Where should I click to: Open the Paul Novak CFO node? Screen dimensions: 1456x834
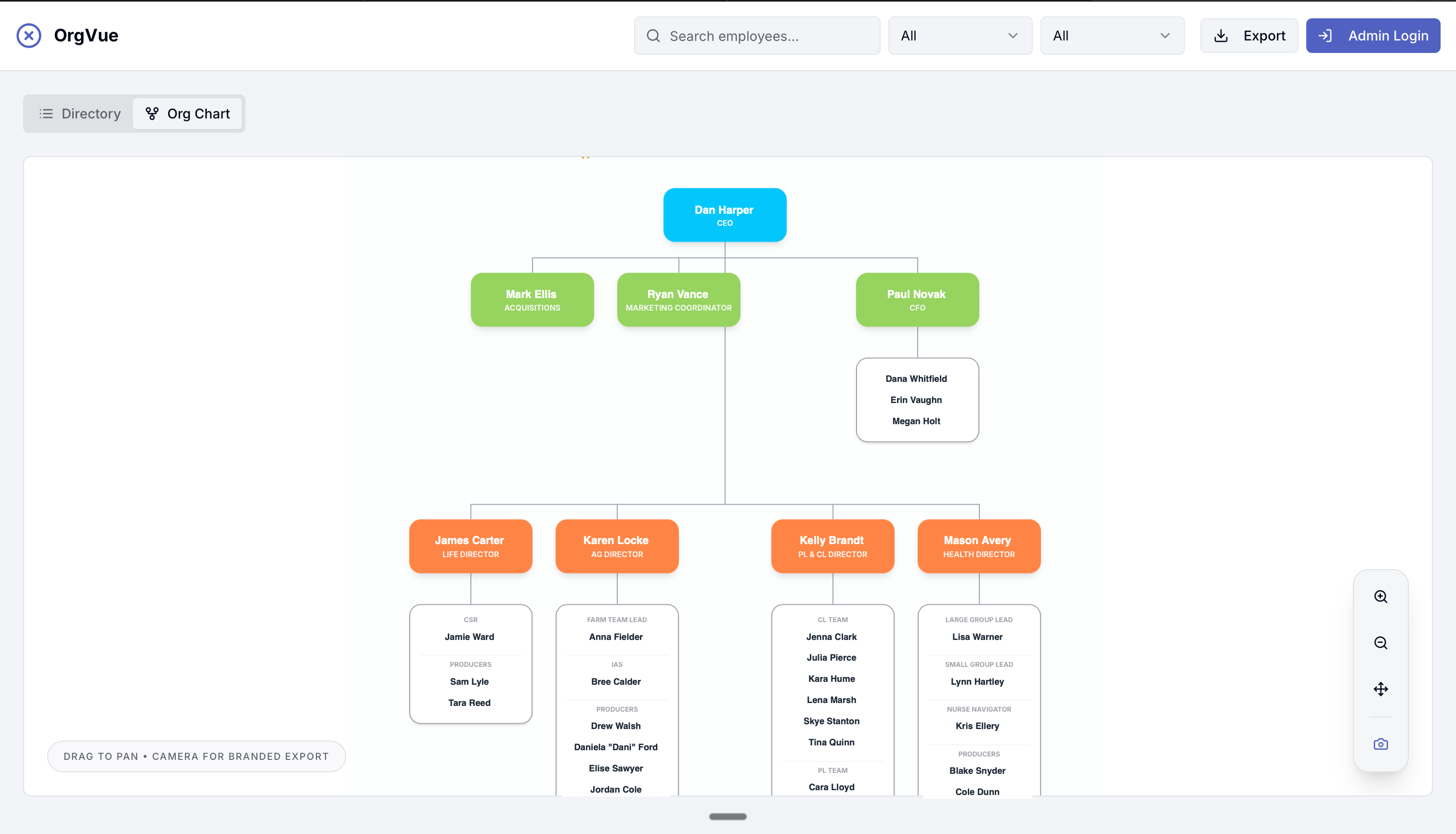coord(917,300)
